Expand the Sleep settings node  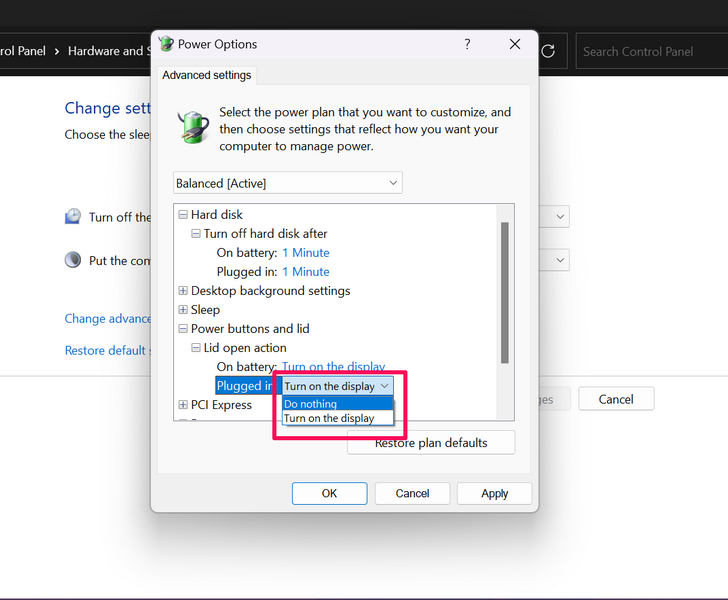pyautogui.click(x=183, y=310)
